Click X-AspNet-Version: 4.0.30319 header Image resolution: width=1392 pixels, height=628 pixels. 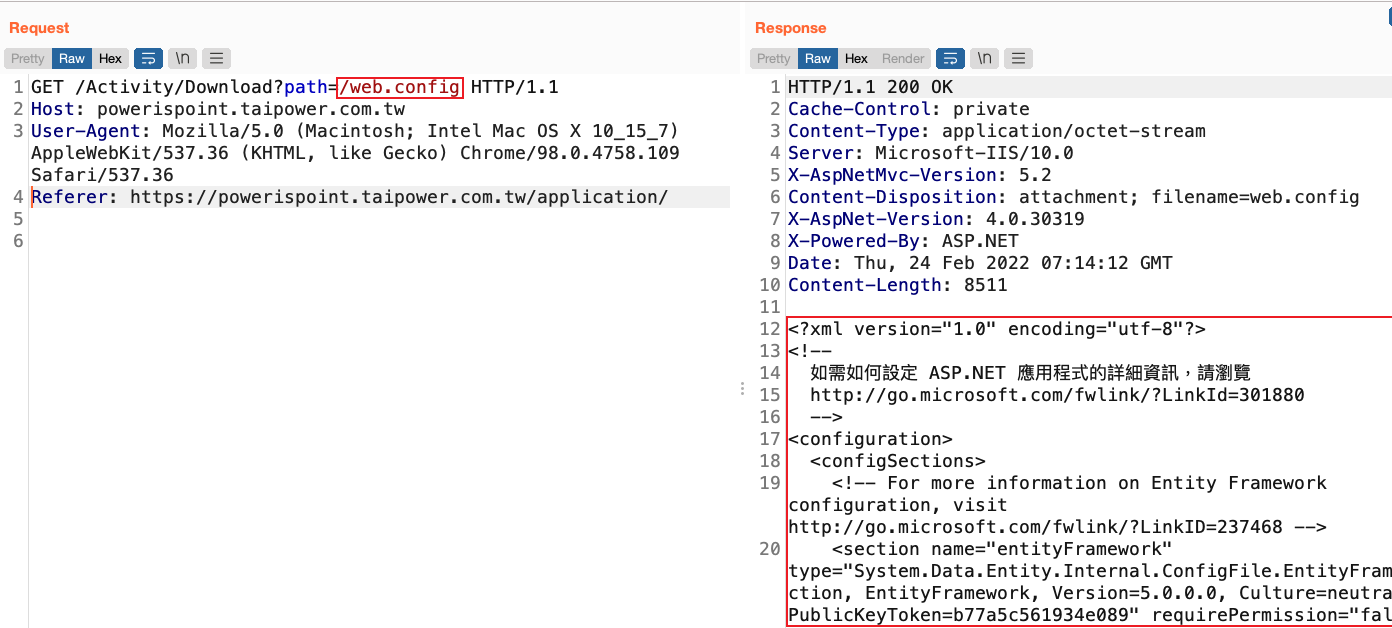click(936, 219)
